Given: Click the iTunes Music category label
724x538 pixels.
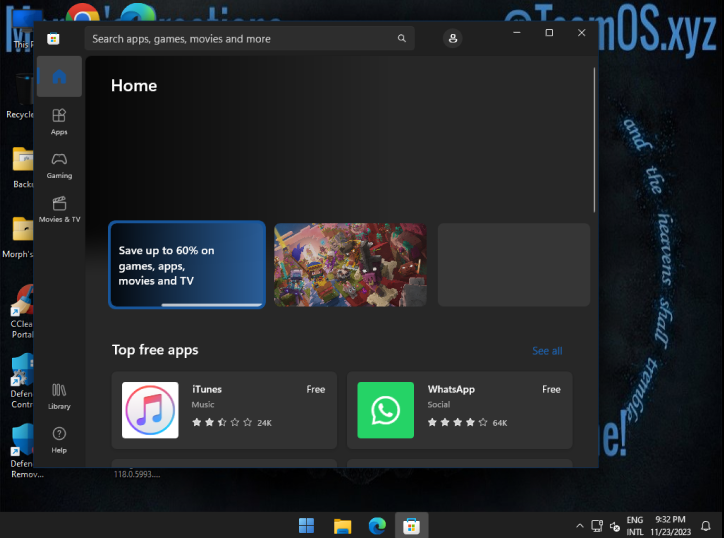Looking at the screenshot, I should (x=203, y=405).
